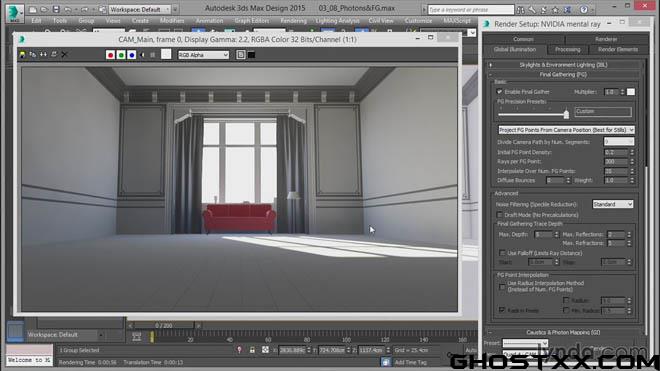This screenshot has height=371, width=660.
Task: Save the rendered image in frame window
Action: pyautogui.click(x=22, y=55)
